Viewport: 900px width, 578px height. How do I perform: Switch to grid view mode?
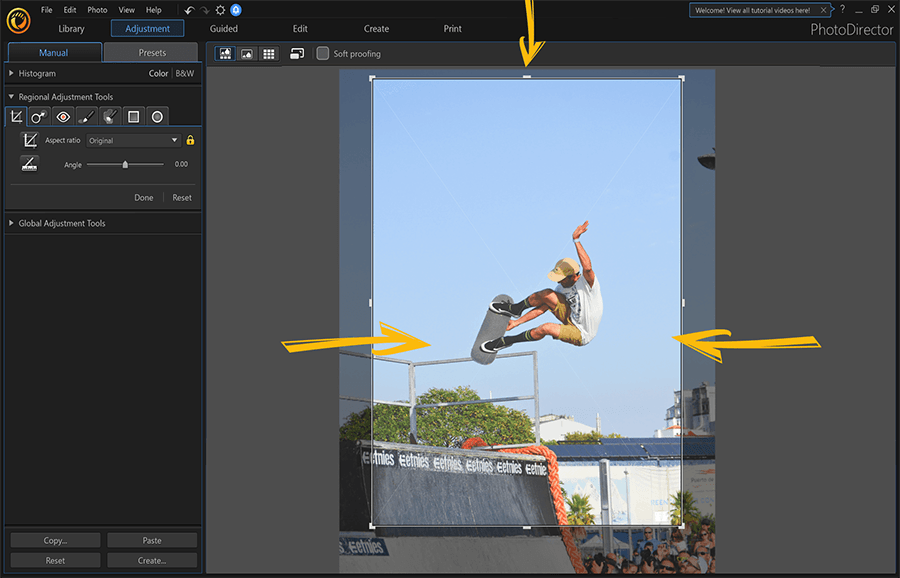(x=268, y=53)
